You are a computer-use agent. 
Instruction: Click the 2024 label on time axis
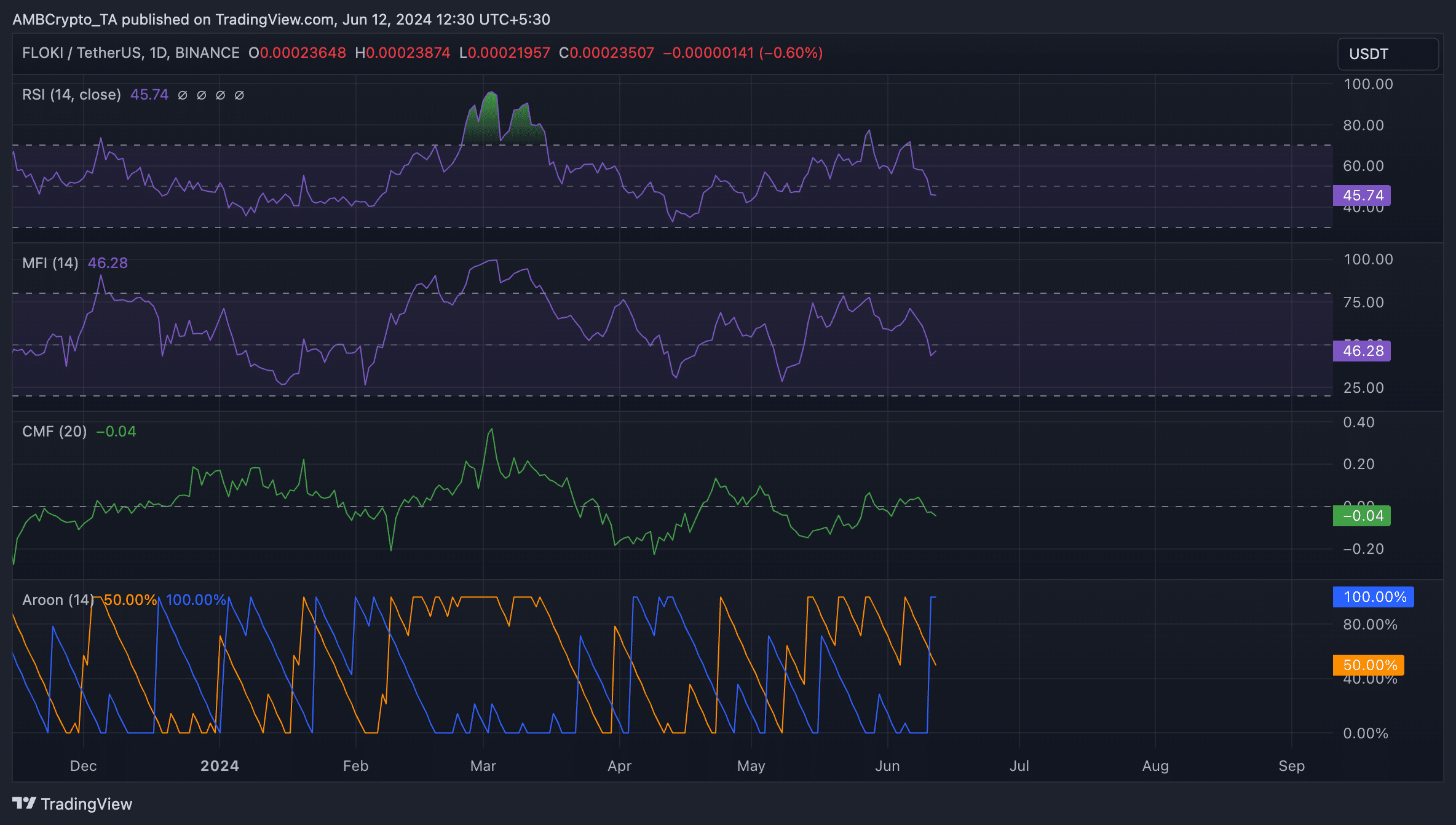(x=220, y=766)
